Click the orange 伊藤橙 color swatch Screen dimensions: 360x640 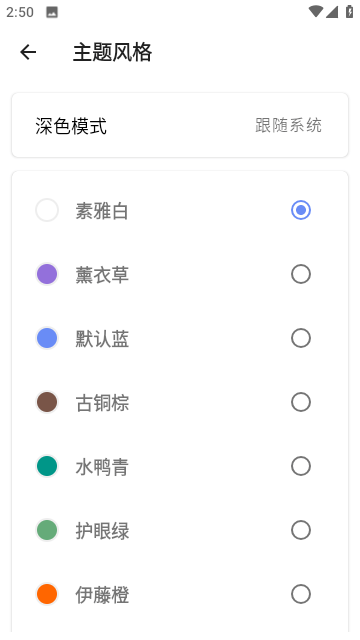(x=47, y=594)
